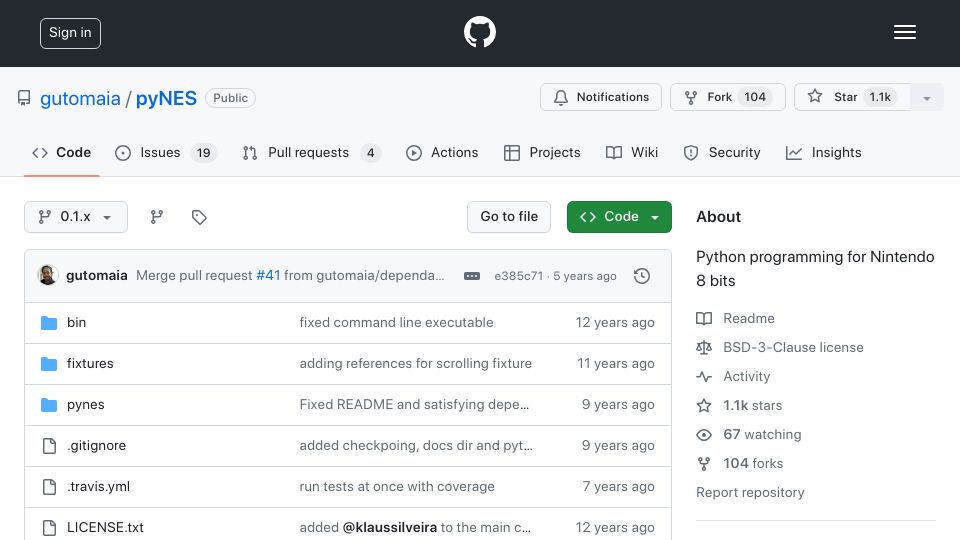Open the pynes folder
The height and width of the screenshot is (540, 960).
pos(86,405)
